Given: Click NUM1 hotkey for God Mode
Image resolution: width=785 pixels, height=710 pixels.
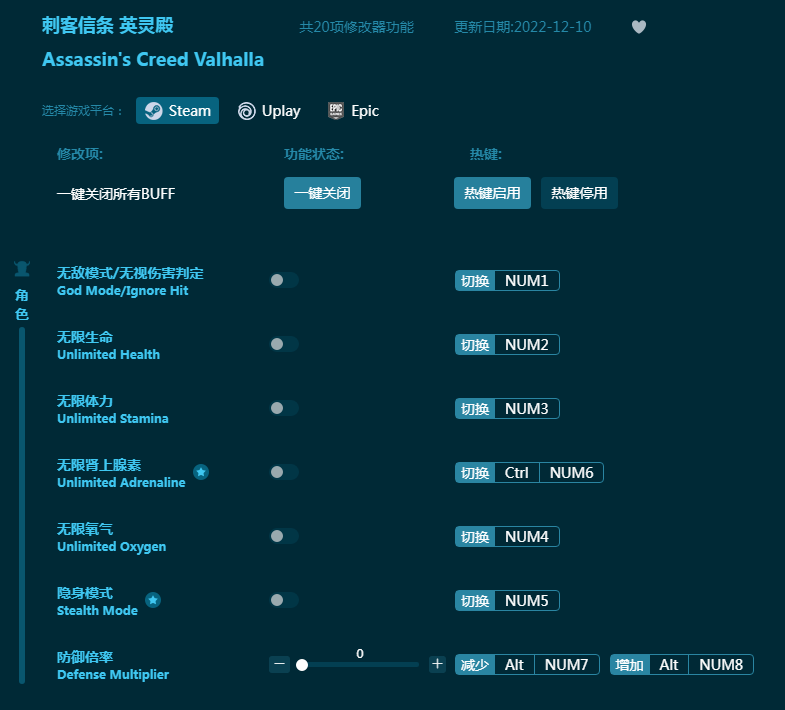Looking at the screenshot, I should click(x=527, y=280).
